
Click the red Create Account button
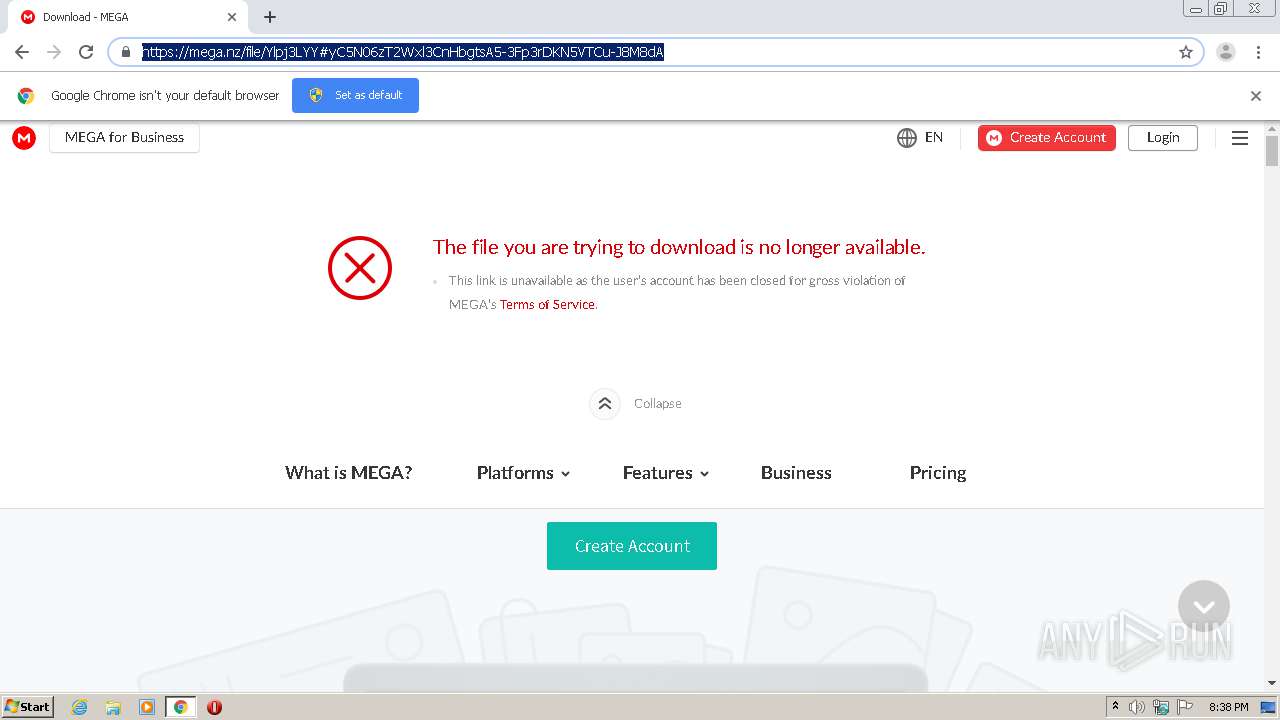(1047, 138)
